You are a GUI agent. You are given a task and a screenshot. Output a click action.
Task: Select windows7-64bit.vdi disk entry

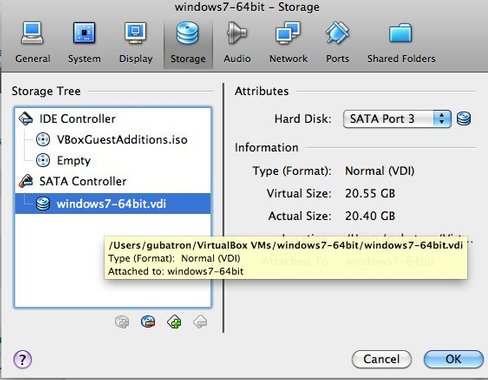113,203
